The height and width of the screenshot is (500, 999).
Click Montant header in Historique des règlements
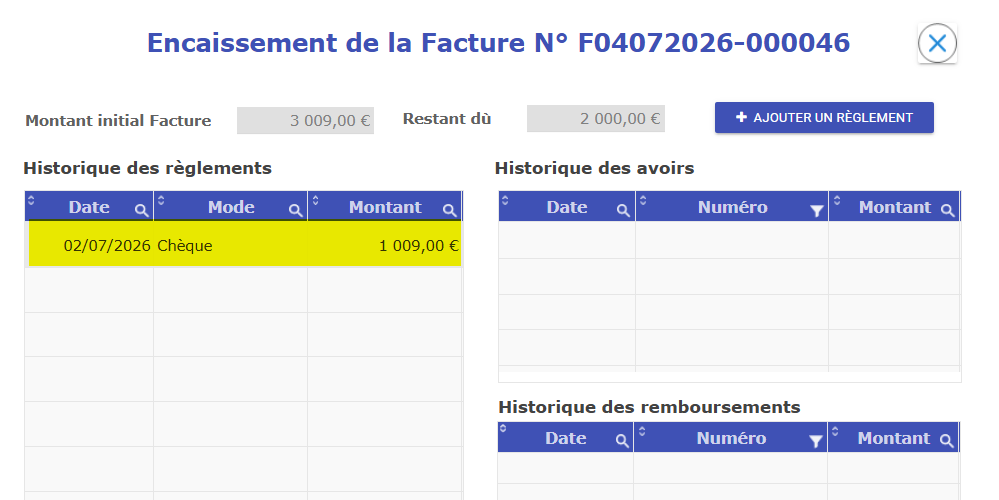[x=385, y=207]
